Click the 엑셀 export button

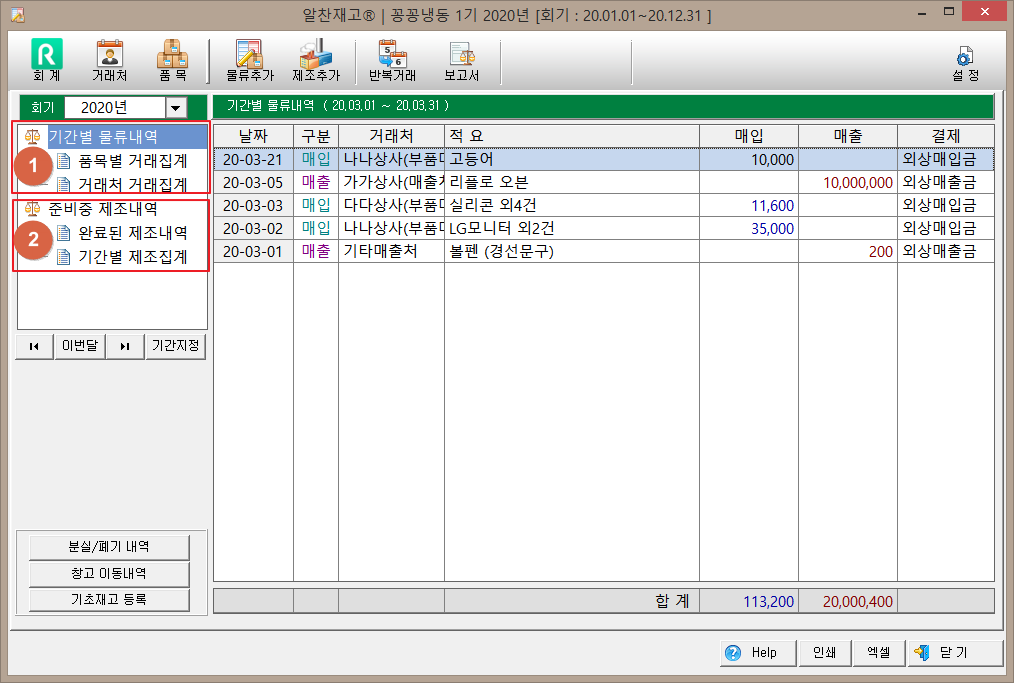point(878,653)
